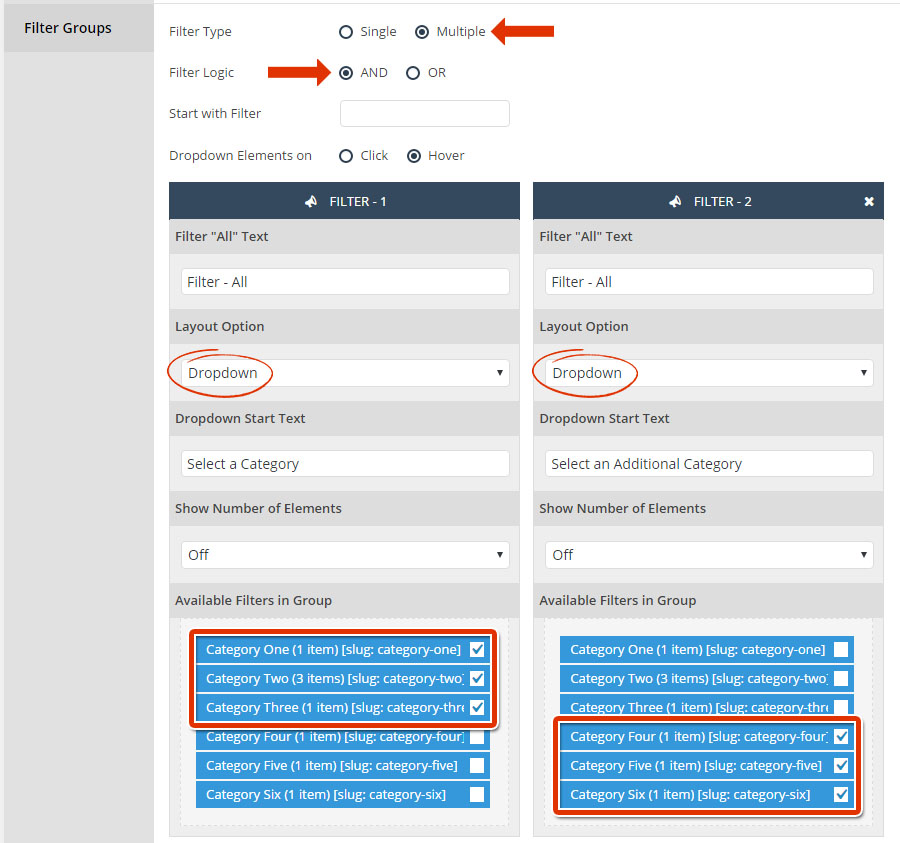The width and height of the screenshot is (900, 843).
Task: Select the Multiple filter type radio
Action: (422, 32)
